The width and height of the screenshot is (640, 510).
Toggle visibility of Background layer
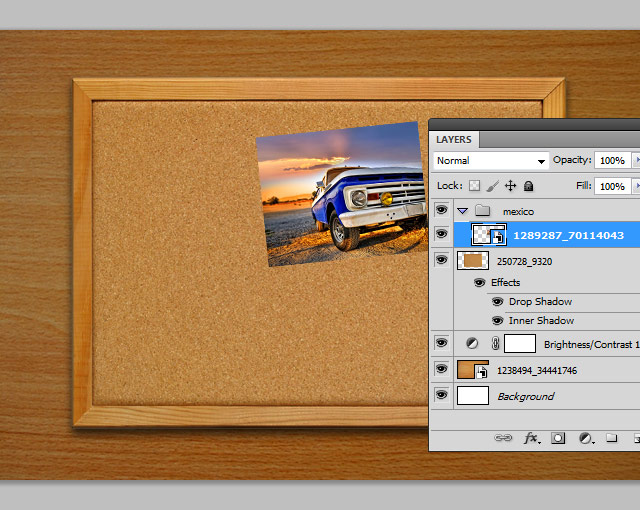[441, 396]
